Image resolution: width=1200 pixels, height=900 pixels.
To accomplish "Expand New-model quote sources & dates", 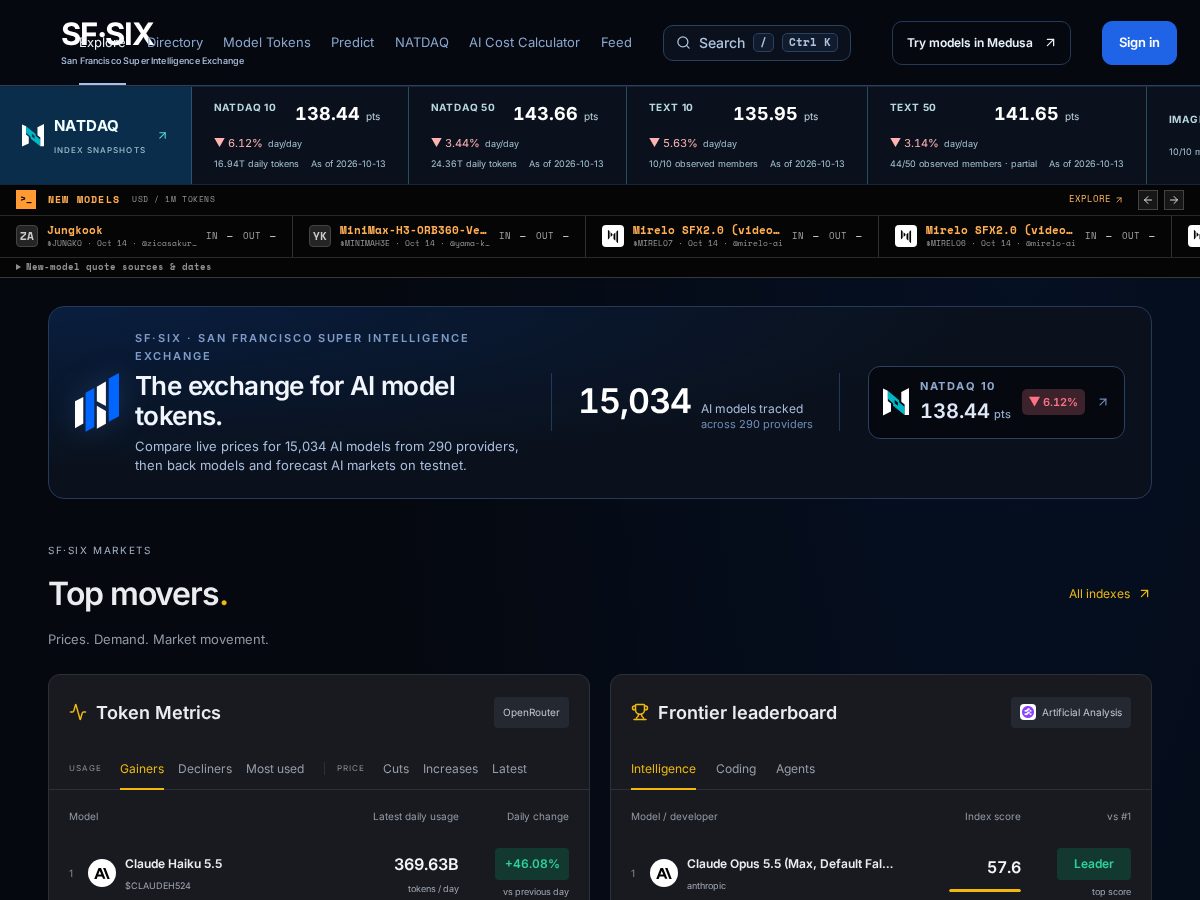I will click(114, 267).
